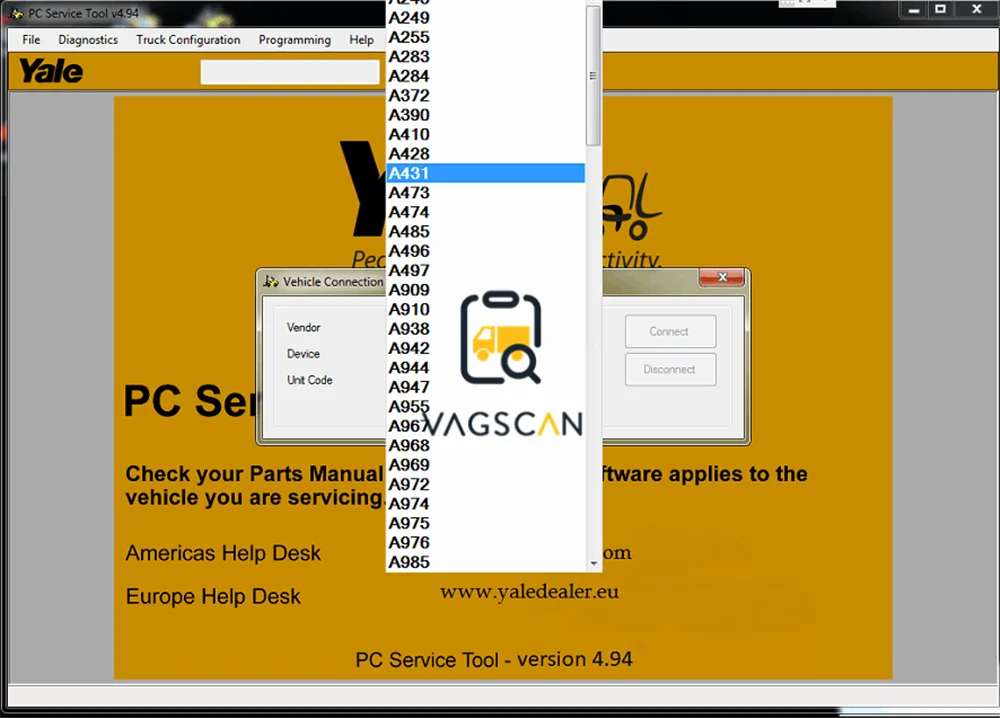This screenshot has height=718, width=1000.
Task: Select unit code A910 in list
Action: tap(485, 309)
